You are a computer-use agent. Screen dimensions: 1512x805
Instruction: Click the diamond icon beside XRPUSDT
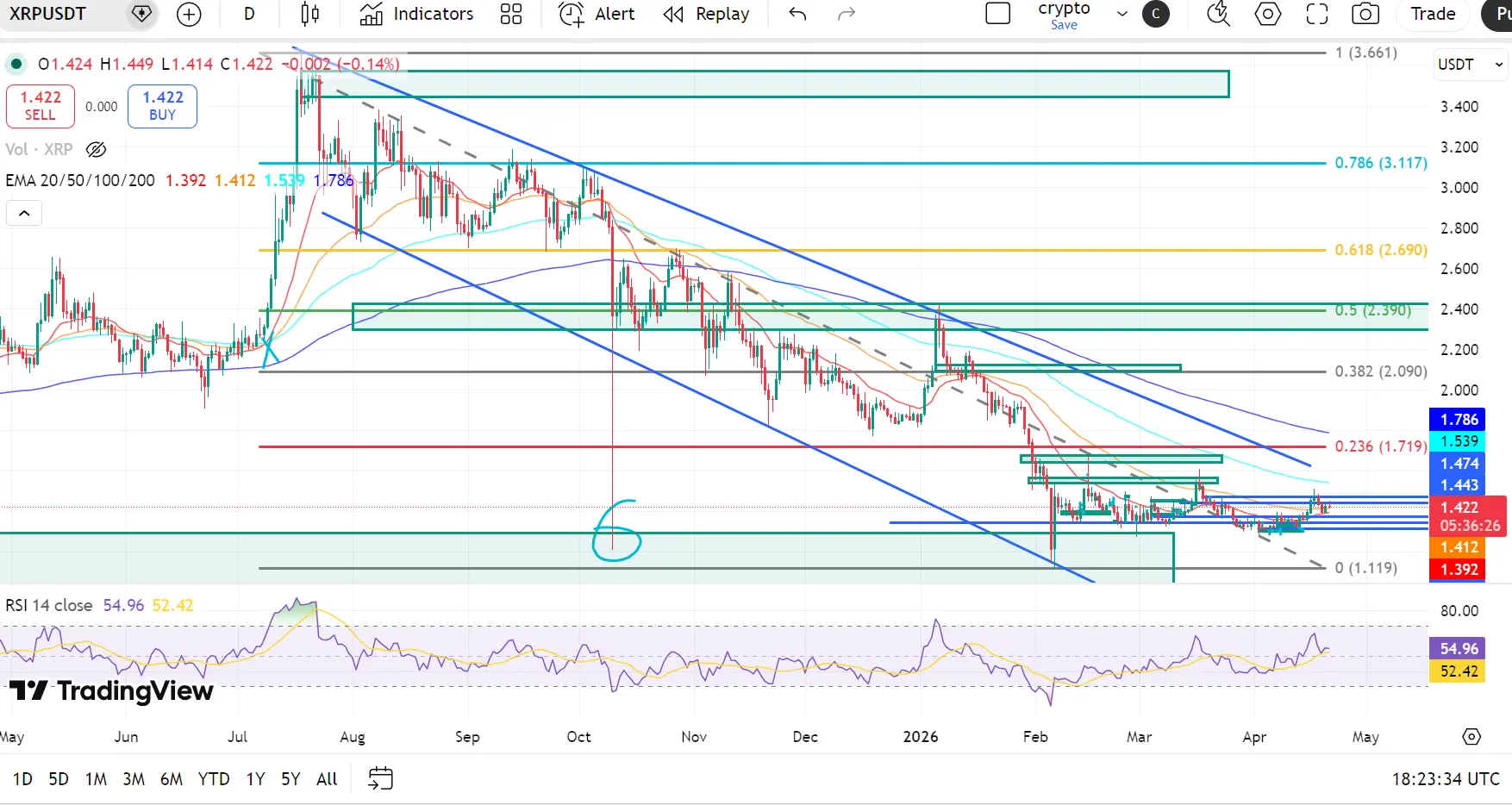tap(141, 14)
